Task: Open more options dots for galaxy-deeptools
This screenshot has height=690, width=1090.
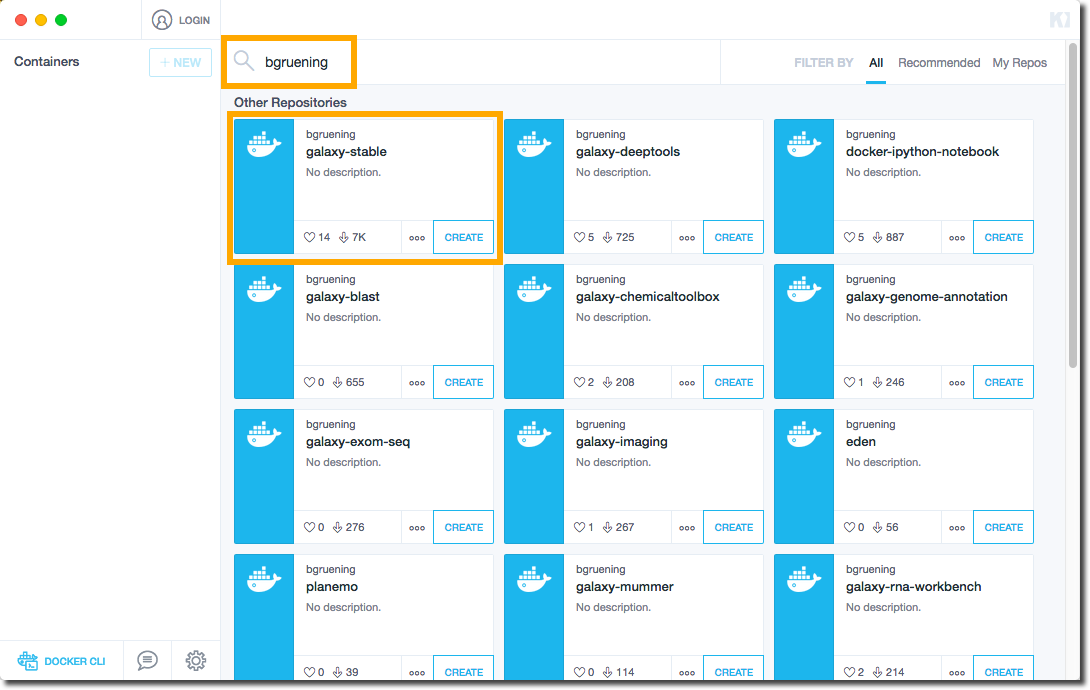Action: click(x=687, y=238)
